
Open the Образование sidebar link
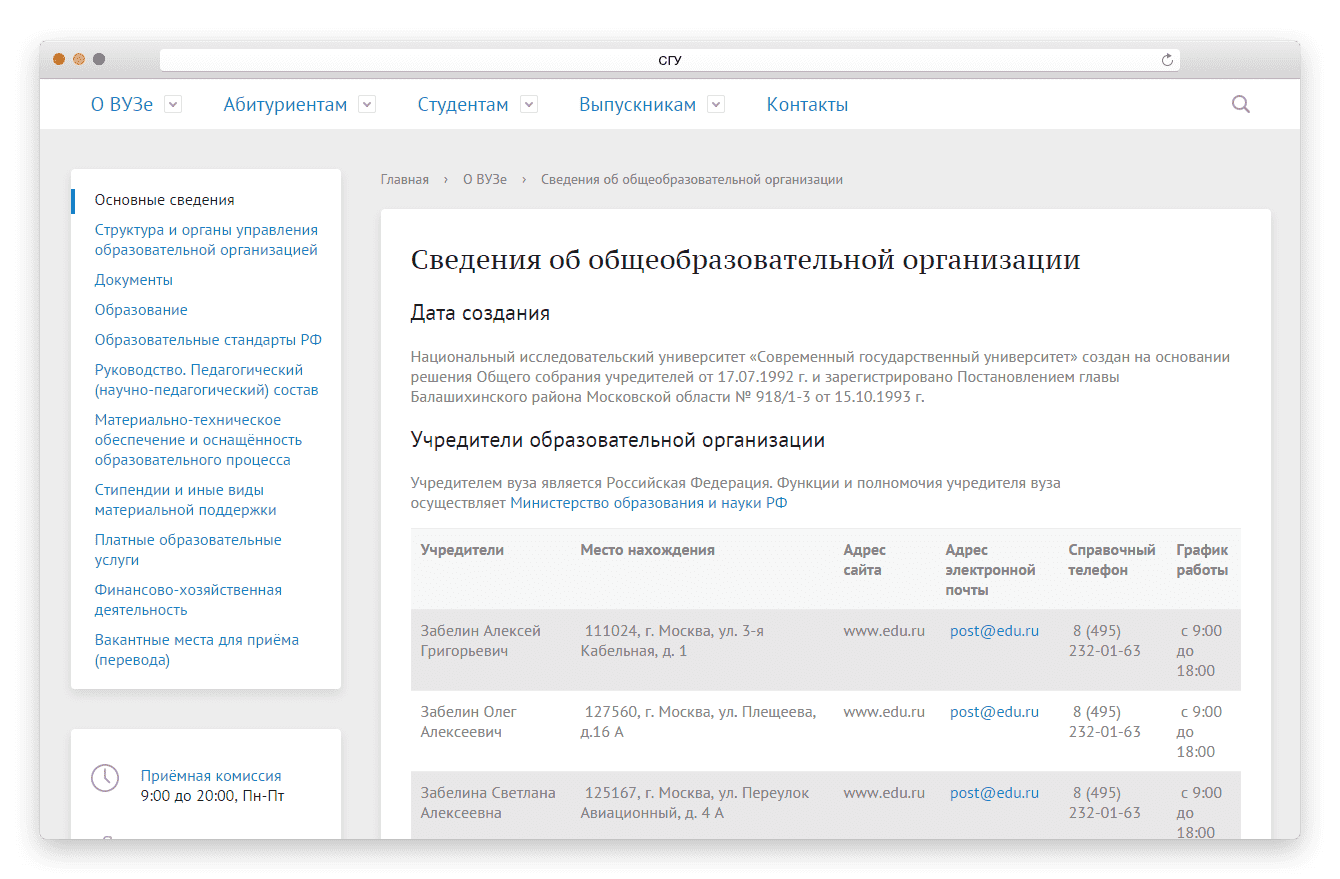click(x=141, y=310)
